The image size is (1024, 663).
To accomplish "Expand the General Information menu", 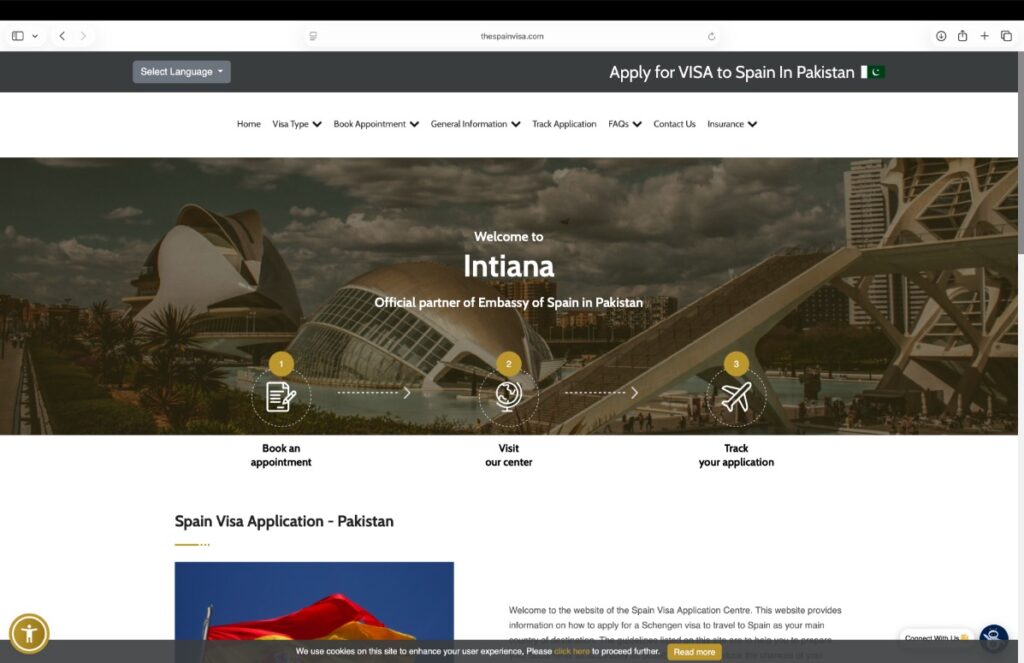I will point(475,124).
